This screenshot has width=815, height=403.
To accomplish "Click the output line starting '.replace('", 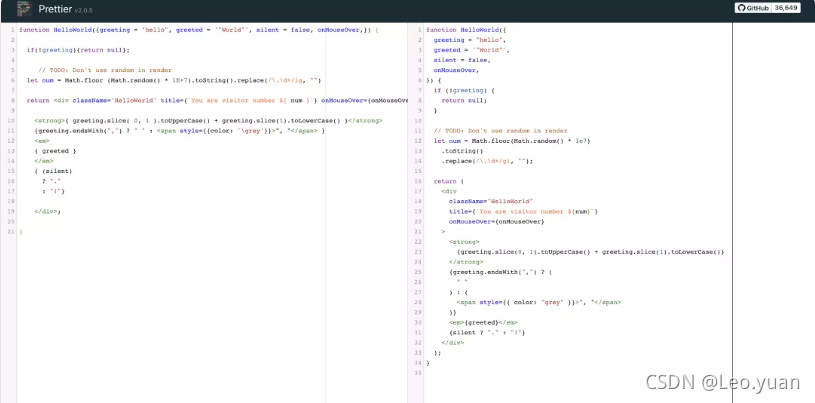I will point(487,161).
